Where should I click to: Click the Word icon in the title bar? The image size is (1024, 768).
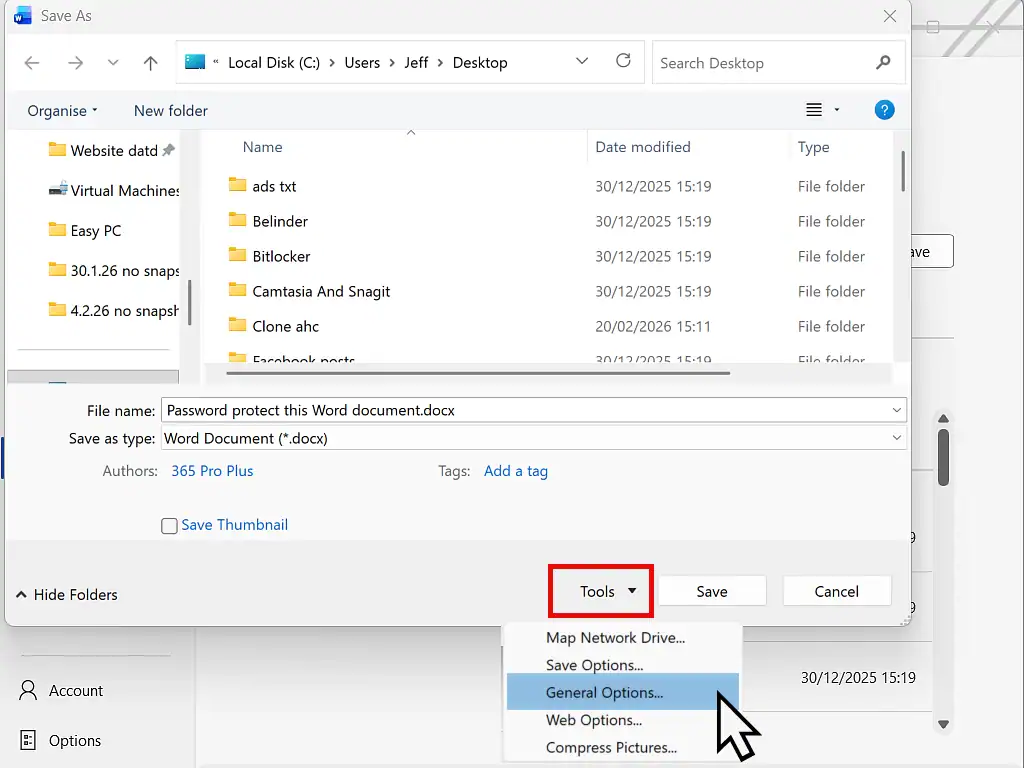(x=21, y=15)
